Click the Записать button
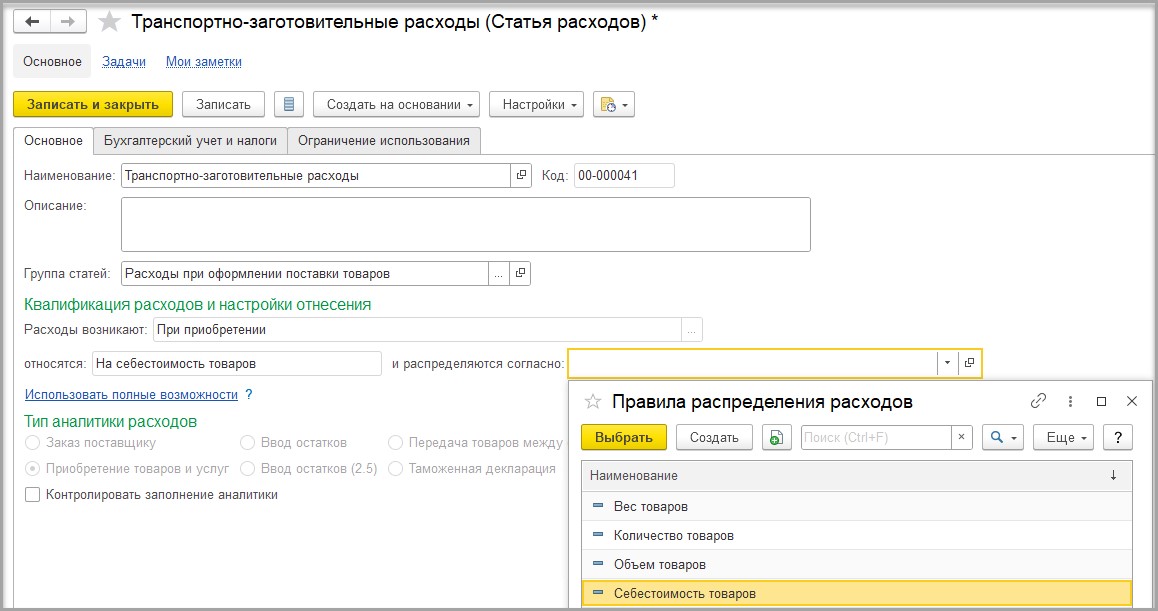Image resolution: width=1158 pixels, height=611 pixels. click(x=223, y=104)
